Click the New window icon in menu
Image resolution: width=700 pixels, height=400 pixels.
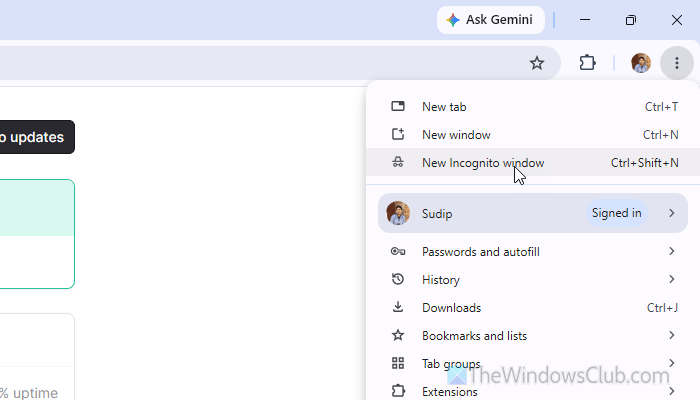pos(398,134)
